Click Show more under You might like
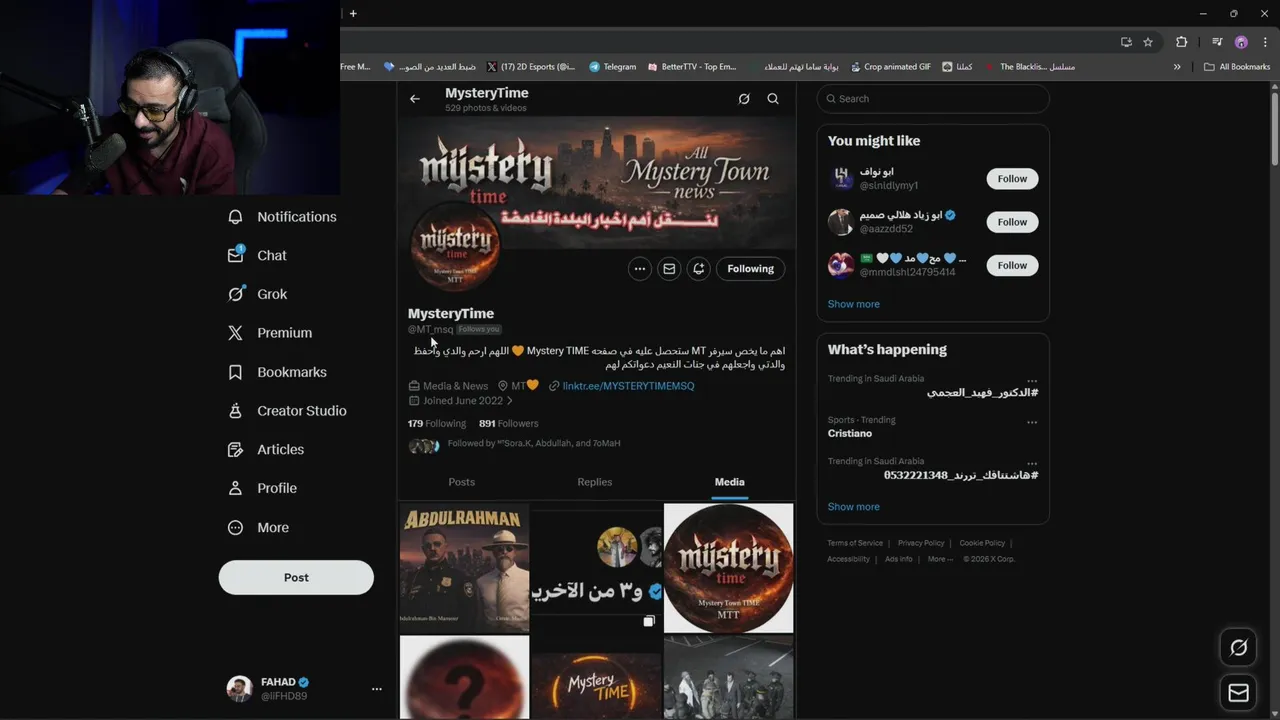 [x=854, y=304]
